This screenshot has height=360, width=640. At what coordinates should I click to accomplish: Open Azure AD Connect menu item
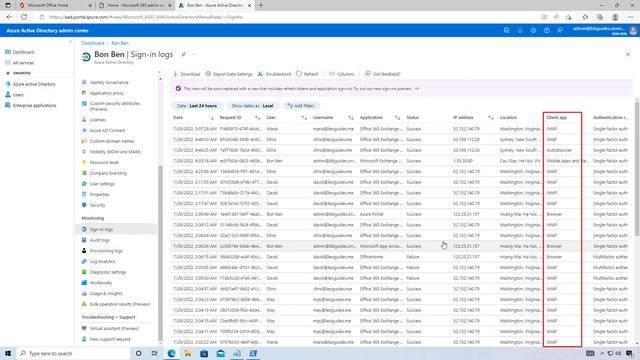tap(107, 130)
